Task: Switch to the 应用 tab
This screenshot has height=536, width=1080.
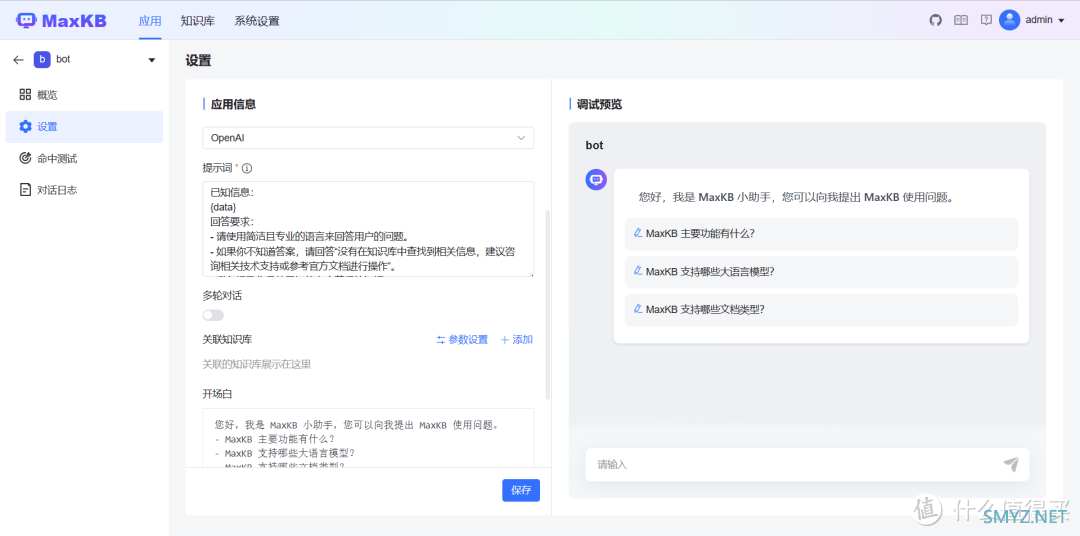Action: [x=149, y=21]
